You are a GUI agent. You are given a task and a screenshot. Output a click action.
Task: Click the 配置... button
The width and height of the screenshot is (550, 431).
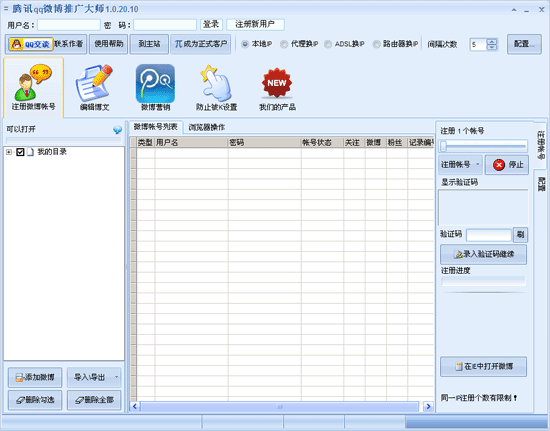[524, 44]
